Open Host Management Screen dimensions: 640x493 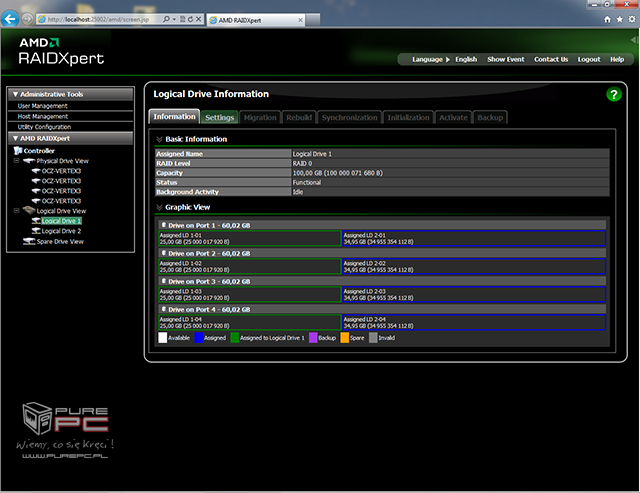click(x=42, y=117)
